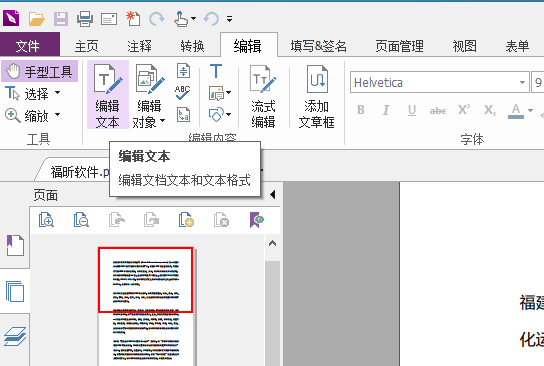
Task: Select the 福昕软件 document tab
Action: [79, 172]
